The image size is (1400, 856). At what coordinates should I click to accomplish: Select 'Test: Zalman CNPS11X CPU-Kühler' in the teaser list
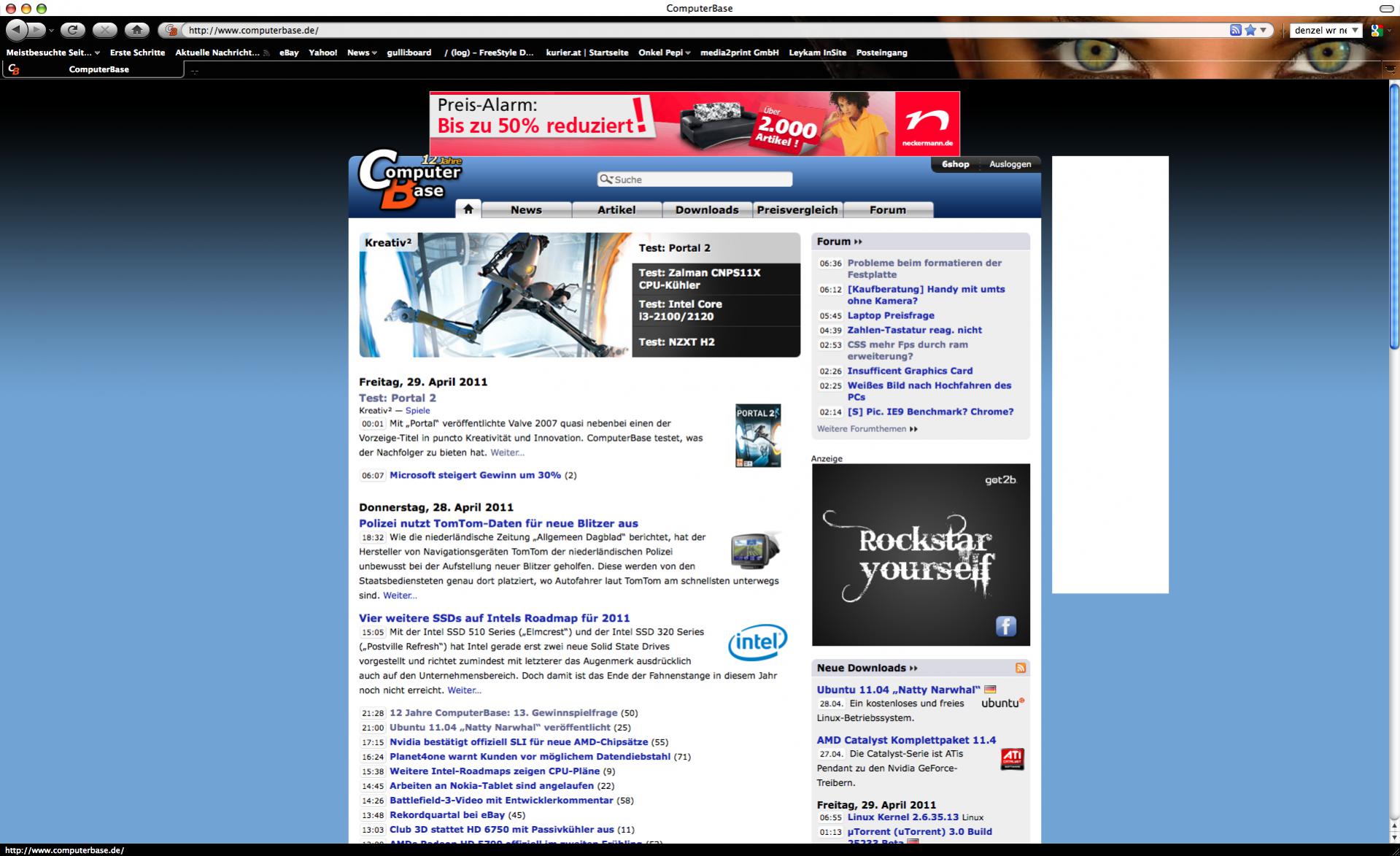click(716, 279)
